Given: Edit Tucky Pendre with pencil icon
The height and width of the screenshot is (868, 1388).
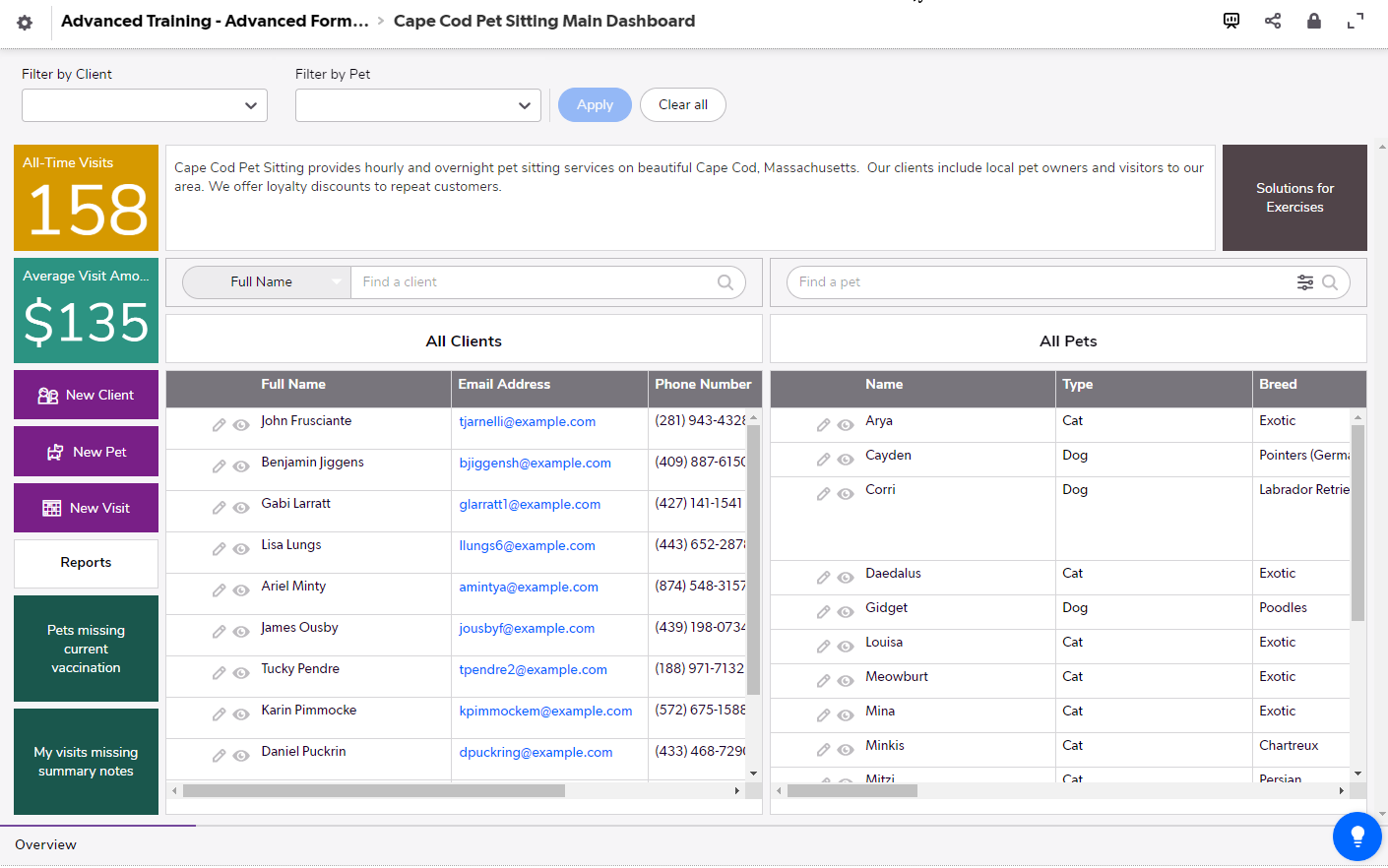Looking at the screenshot, I should point(219,673).
